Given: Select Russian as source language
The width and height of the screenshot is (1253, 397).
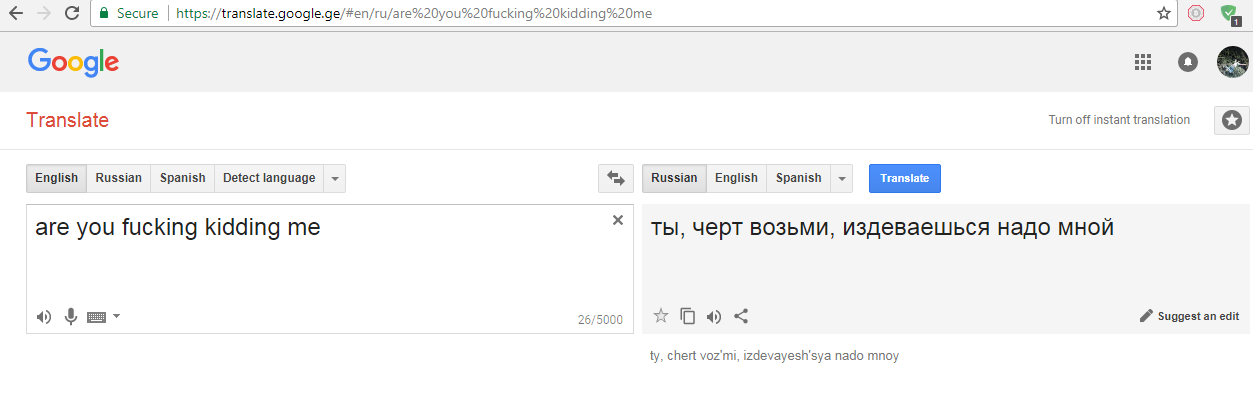Looking at the screenshot, I should [x=119, y=178].
